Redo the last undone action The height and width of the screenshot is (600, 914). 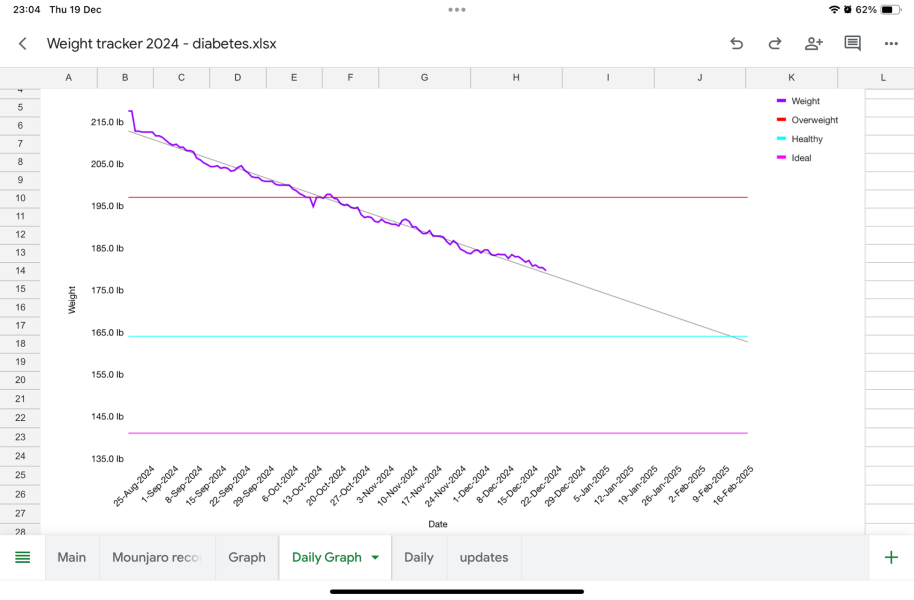tap(775, 44)
